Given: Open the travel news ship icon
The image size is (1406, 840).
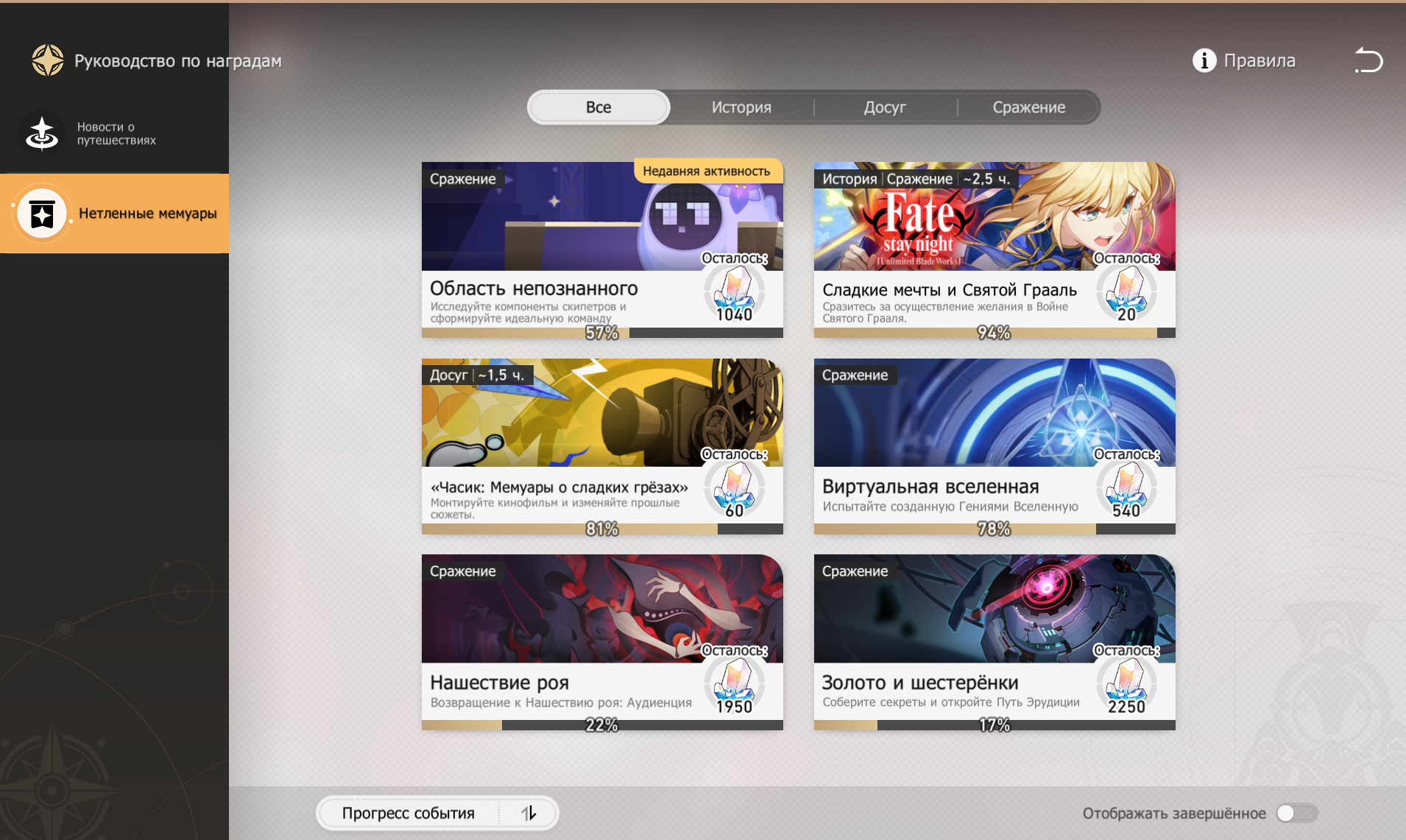Looking at the screenshot, I should pyautogui.click(x=42, y=133).
